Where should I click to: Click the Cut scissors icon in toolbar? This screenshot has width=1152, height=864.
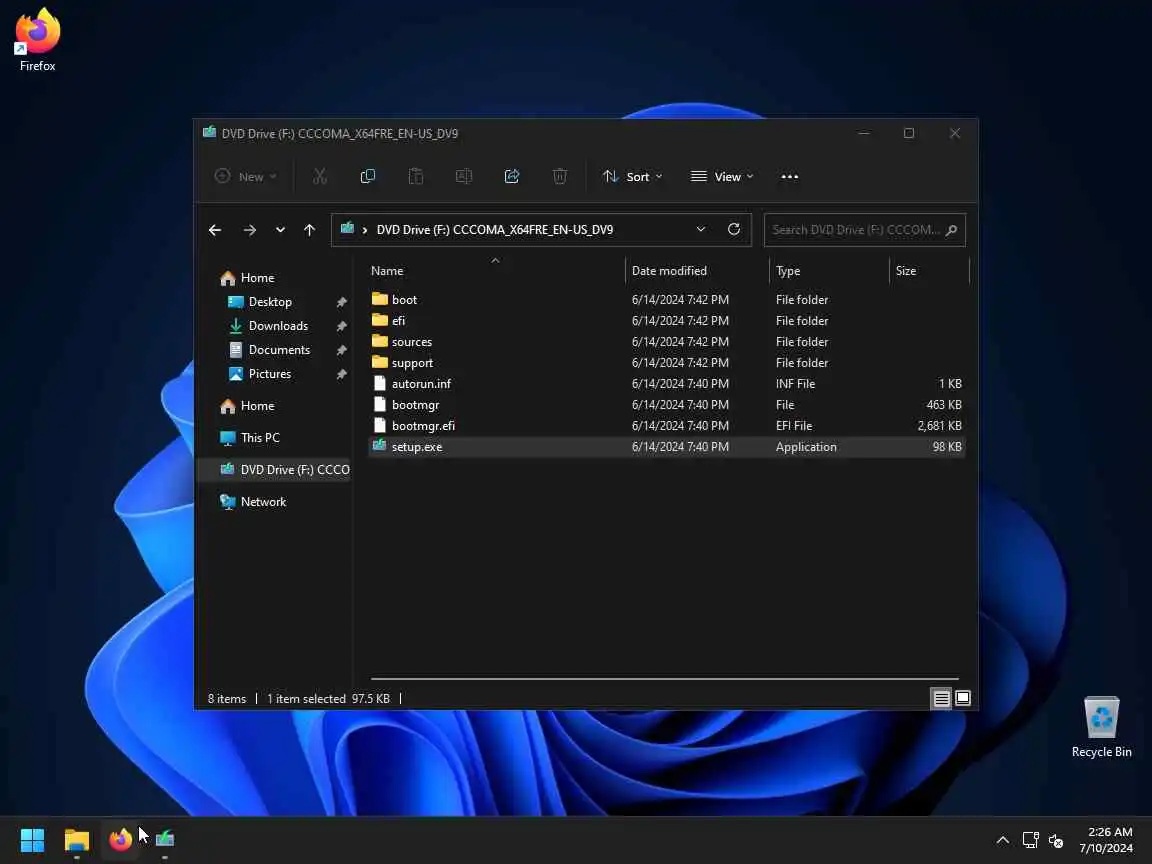pyautogui.click(x=320, y=176)
